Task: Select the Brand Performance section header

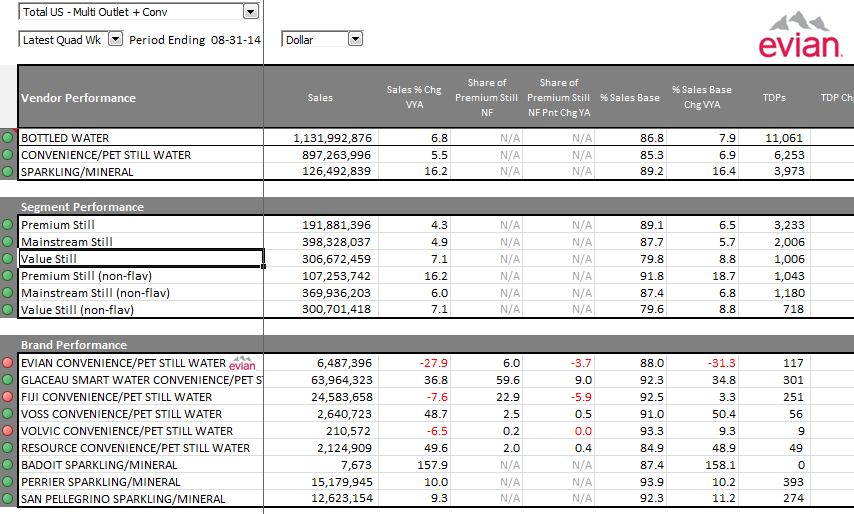Action: [76, 345]
